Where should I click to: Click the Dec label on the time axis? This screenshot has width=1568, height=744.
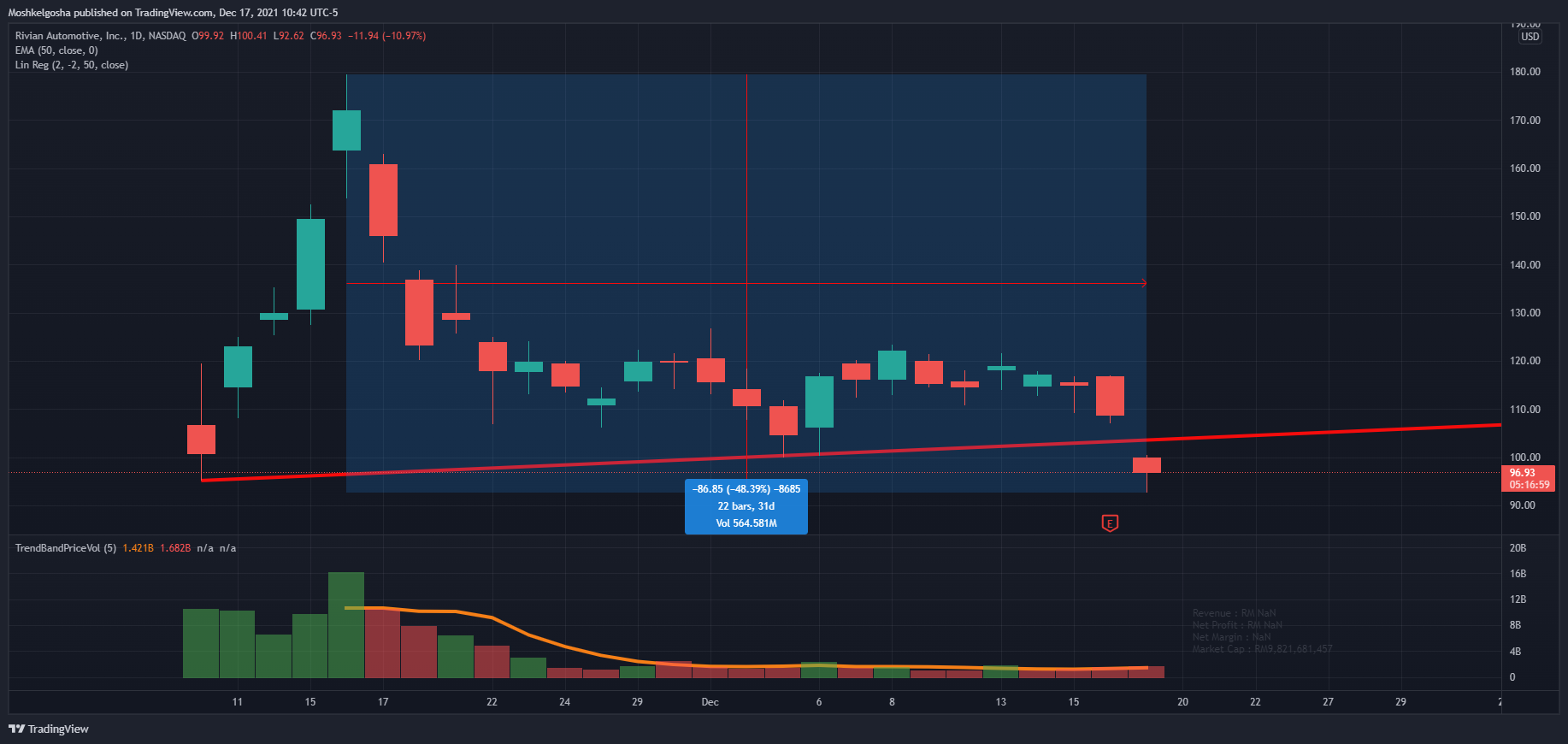(710, 702)
